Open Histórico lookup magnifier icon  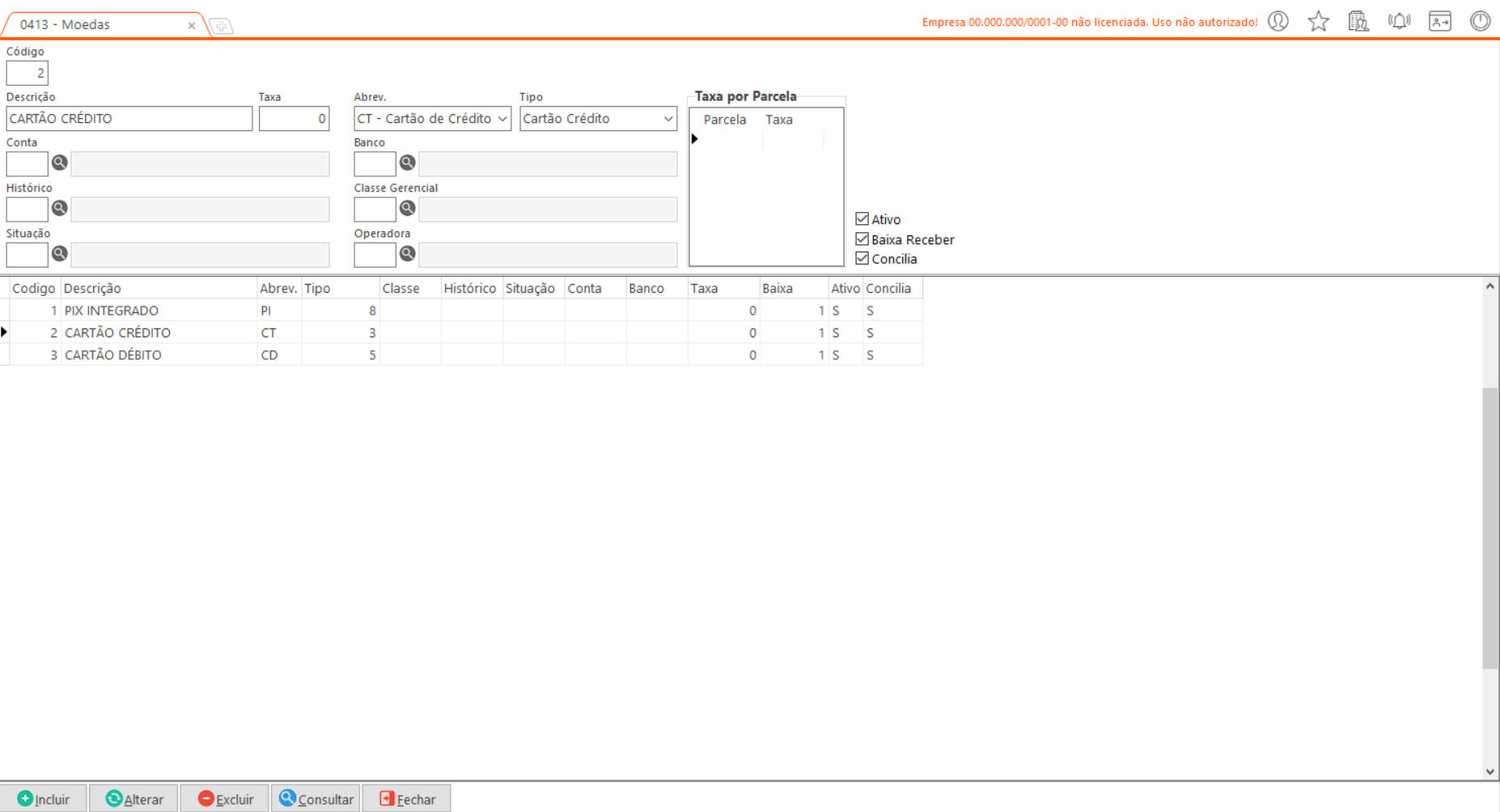[x=60, y=209]
